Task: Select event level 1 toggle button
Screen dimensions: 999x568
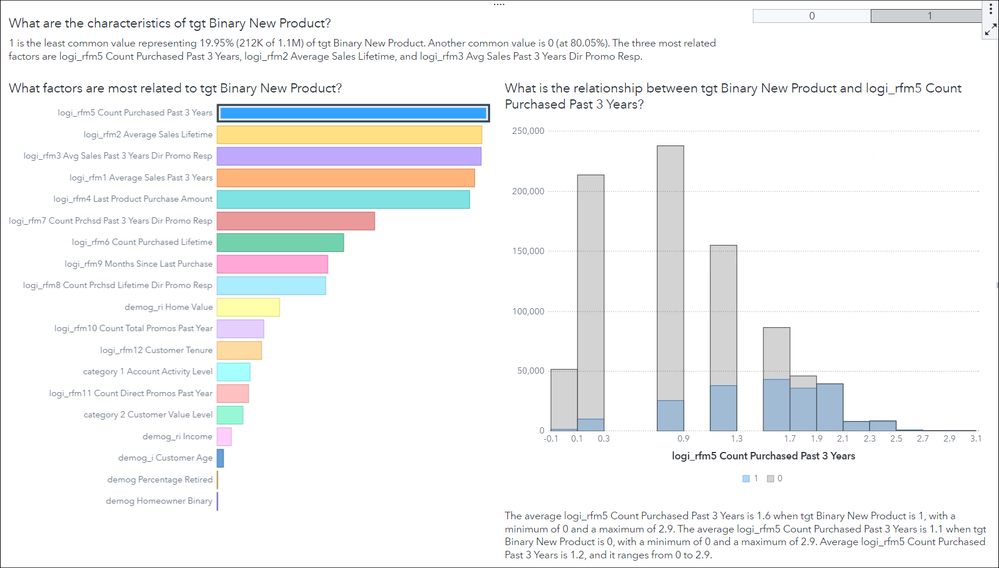Action: 929,16
